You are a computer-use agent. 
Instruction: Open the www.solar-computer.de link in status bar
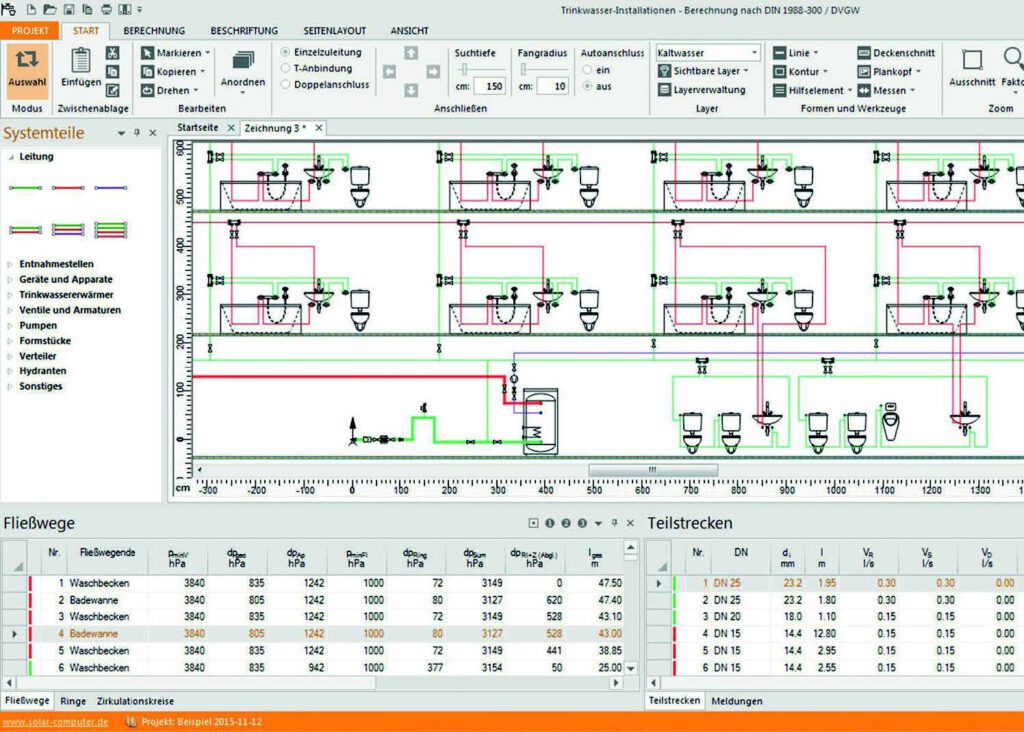pyautogui.click(x=55, y=722)
